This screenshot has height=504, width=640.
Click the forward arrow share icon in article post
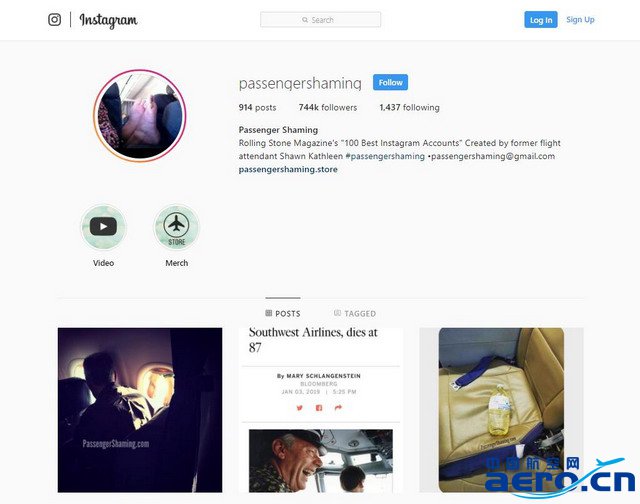tap(338, 408)
